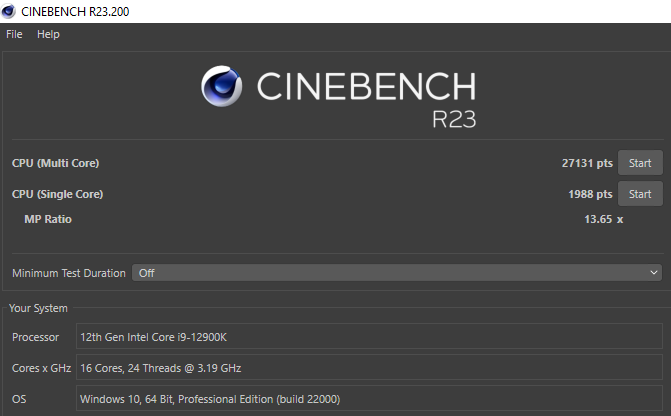Click the CPU (Multi Core) label
671x416 pixels.
coord(56,163)
